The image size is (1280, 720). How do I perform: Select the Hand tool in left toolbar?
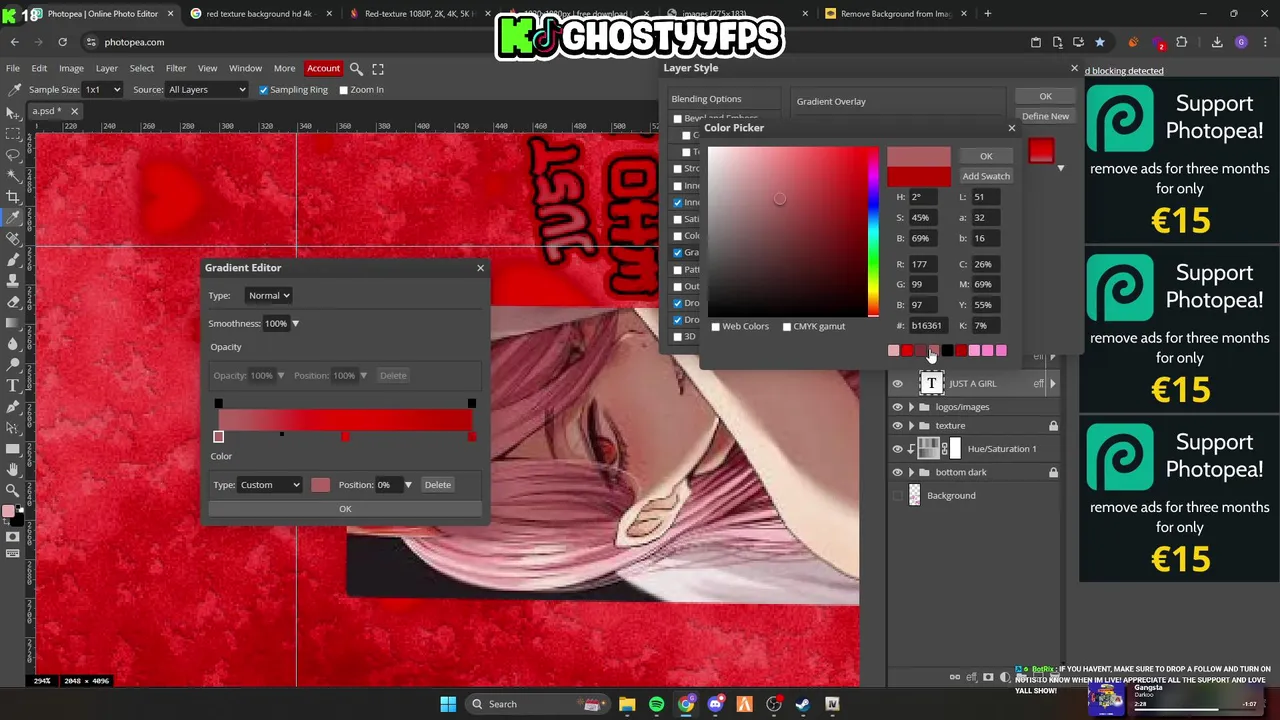point(13,469)
